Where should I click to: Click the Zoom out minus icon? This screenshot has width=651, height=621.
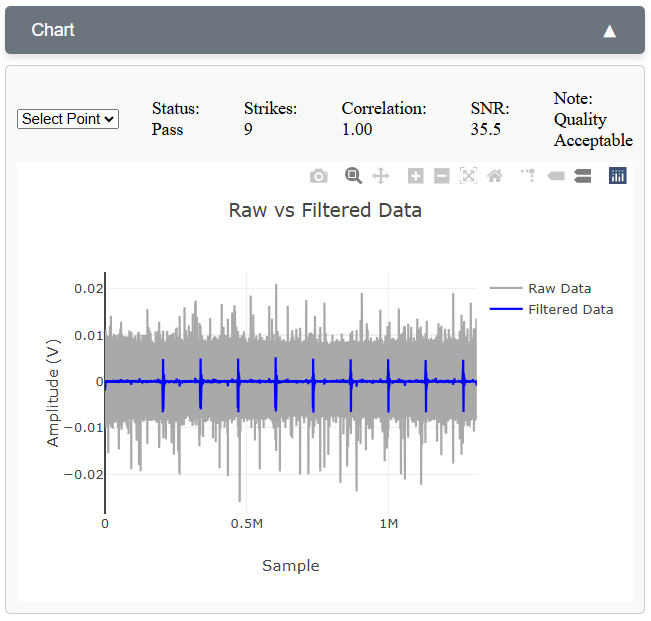click(442, 176)
